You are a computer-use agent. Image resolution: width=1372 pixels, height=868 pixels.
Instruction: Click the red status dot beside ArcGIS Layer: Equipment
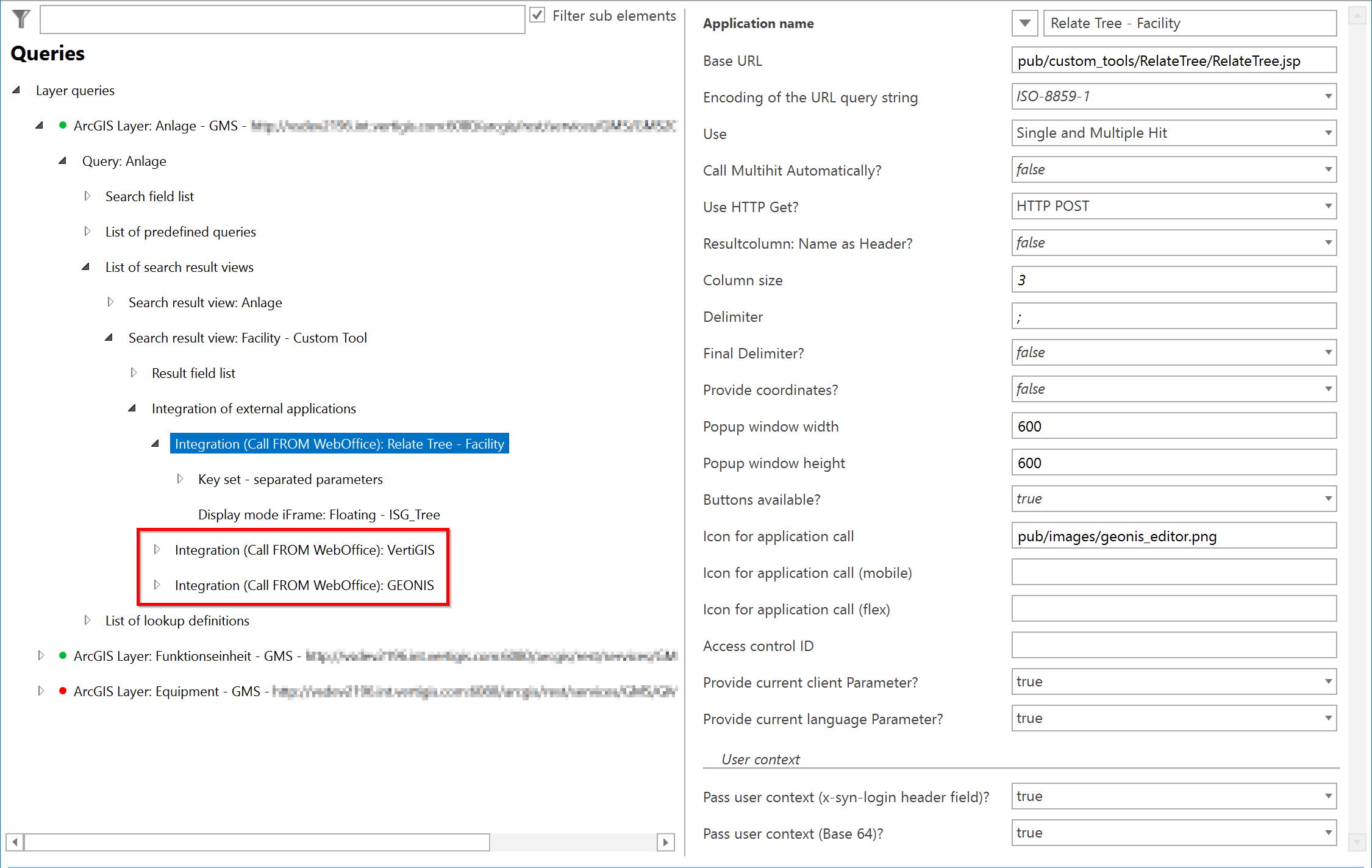(63, 691)
